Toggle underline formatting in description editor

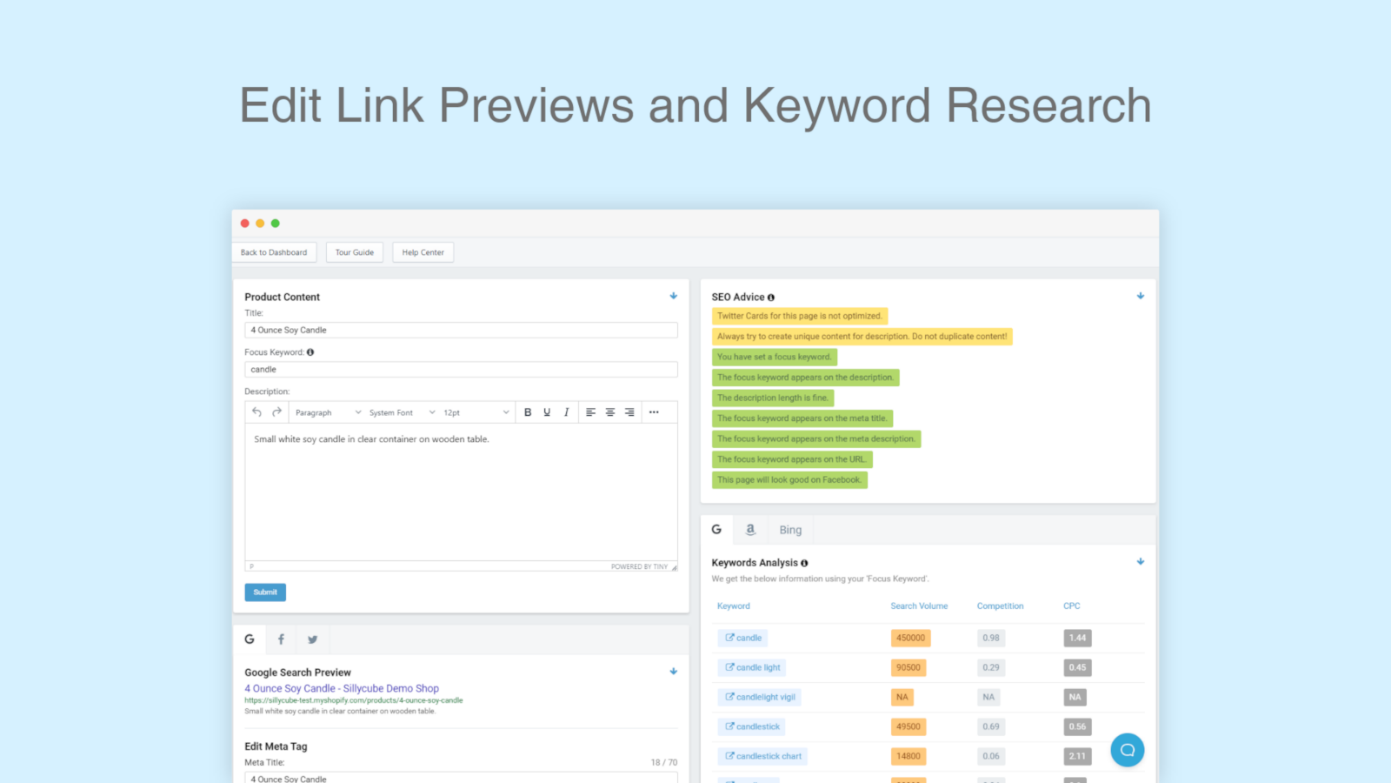547,412
